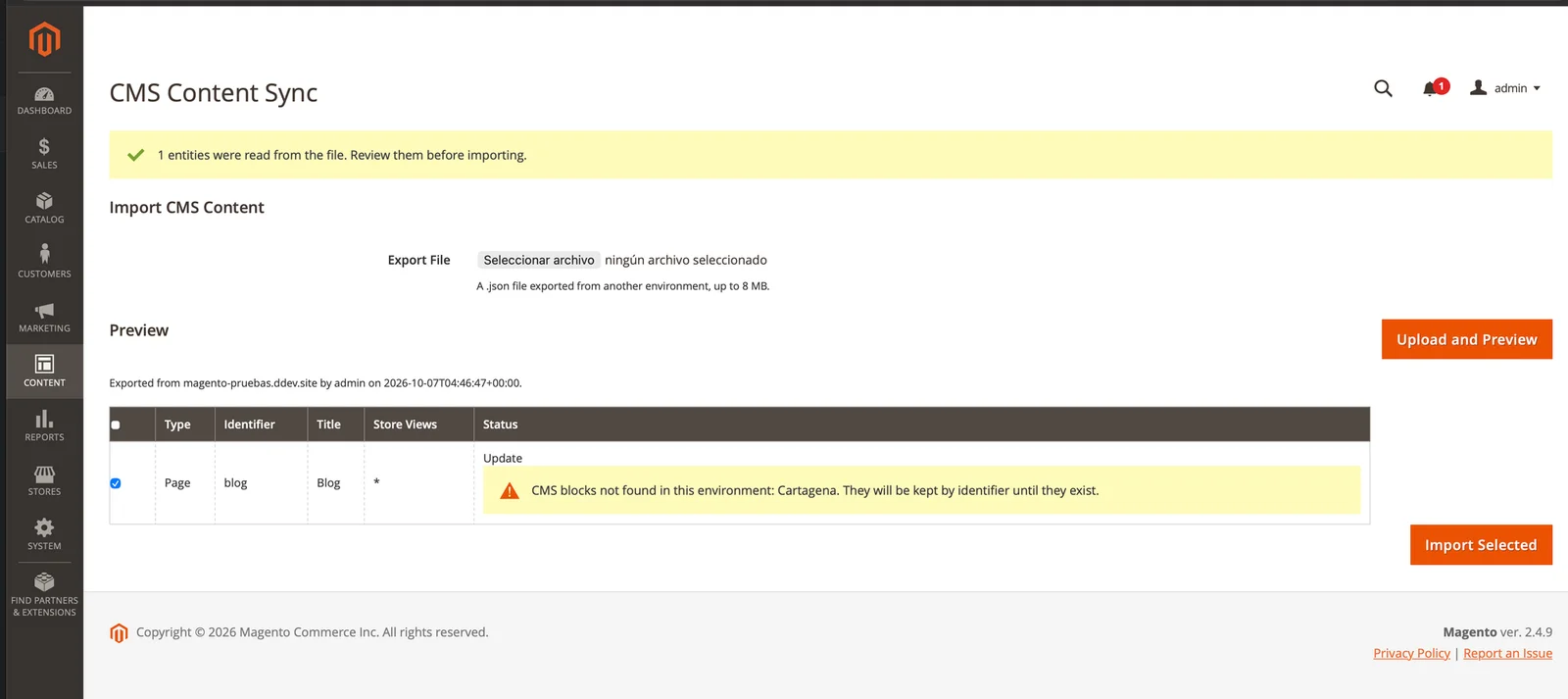Click the '.json file exported' hint text

point(623,286)
